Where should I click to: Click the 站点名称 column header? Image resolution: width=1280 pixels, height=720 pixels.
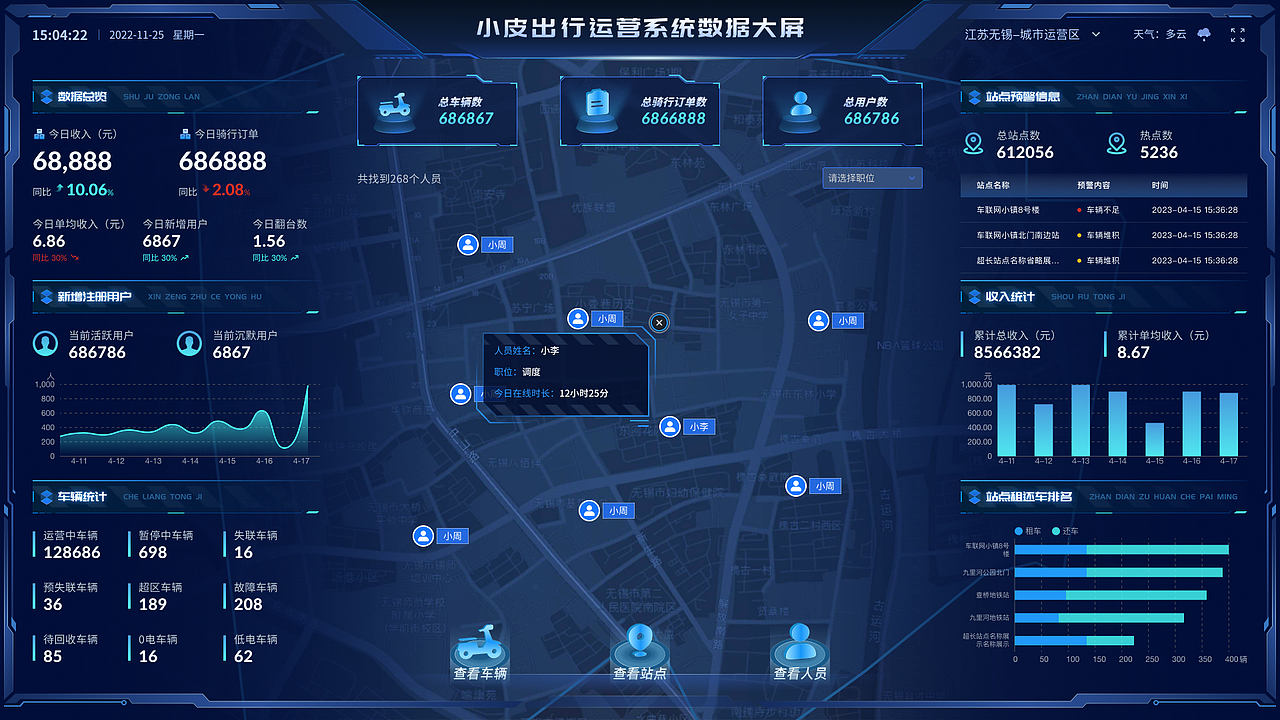993,186
